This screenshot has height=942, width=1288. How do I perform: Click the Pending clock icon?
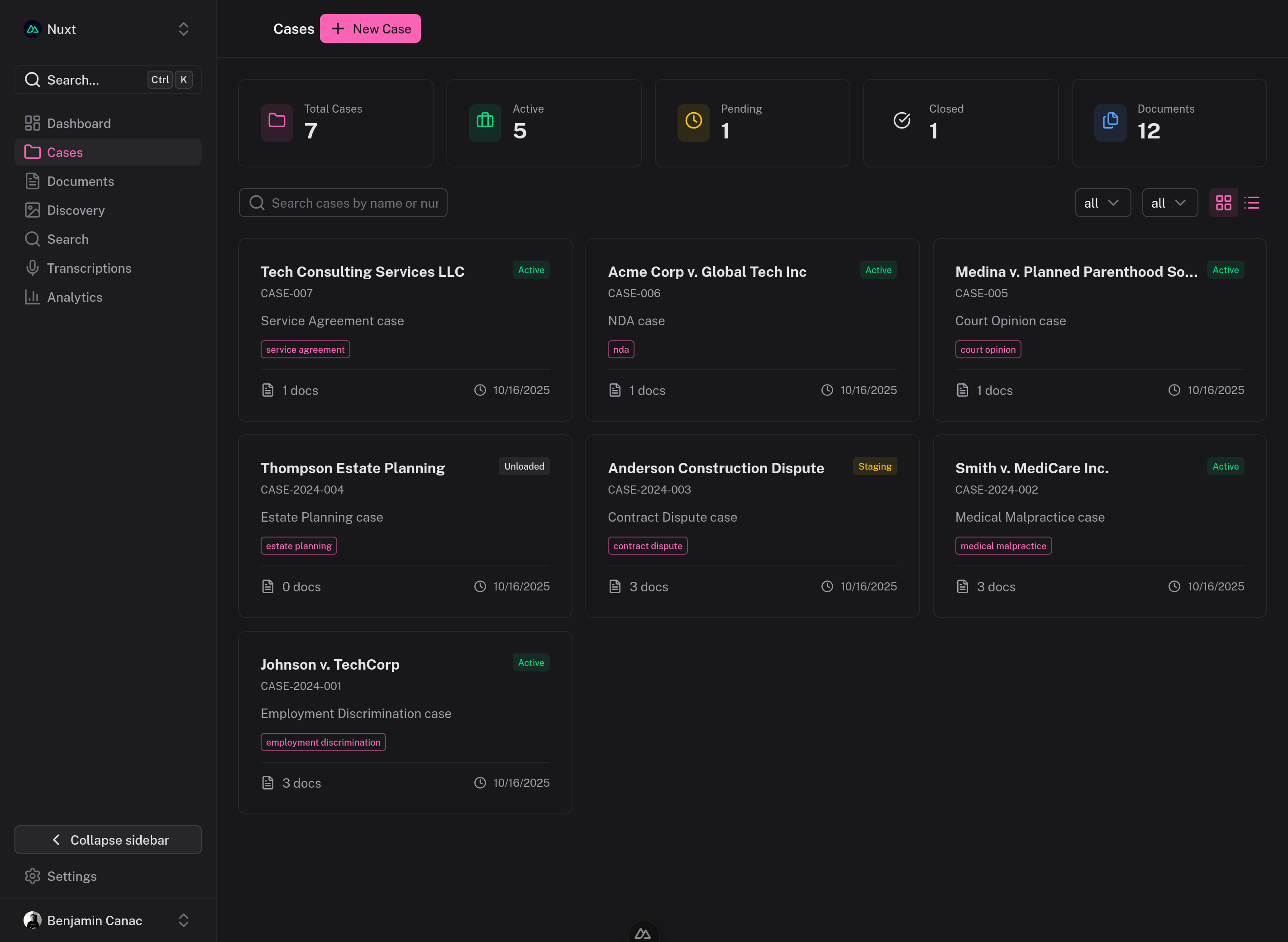click(693, 121)
